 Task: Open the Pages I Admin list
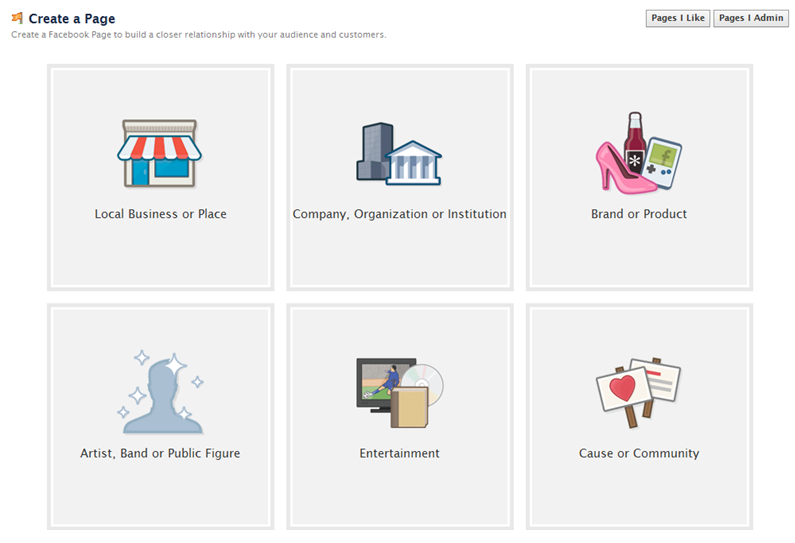point(751,18)
